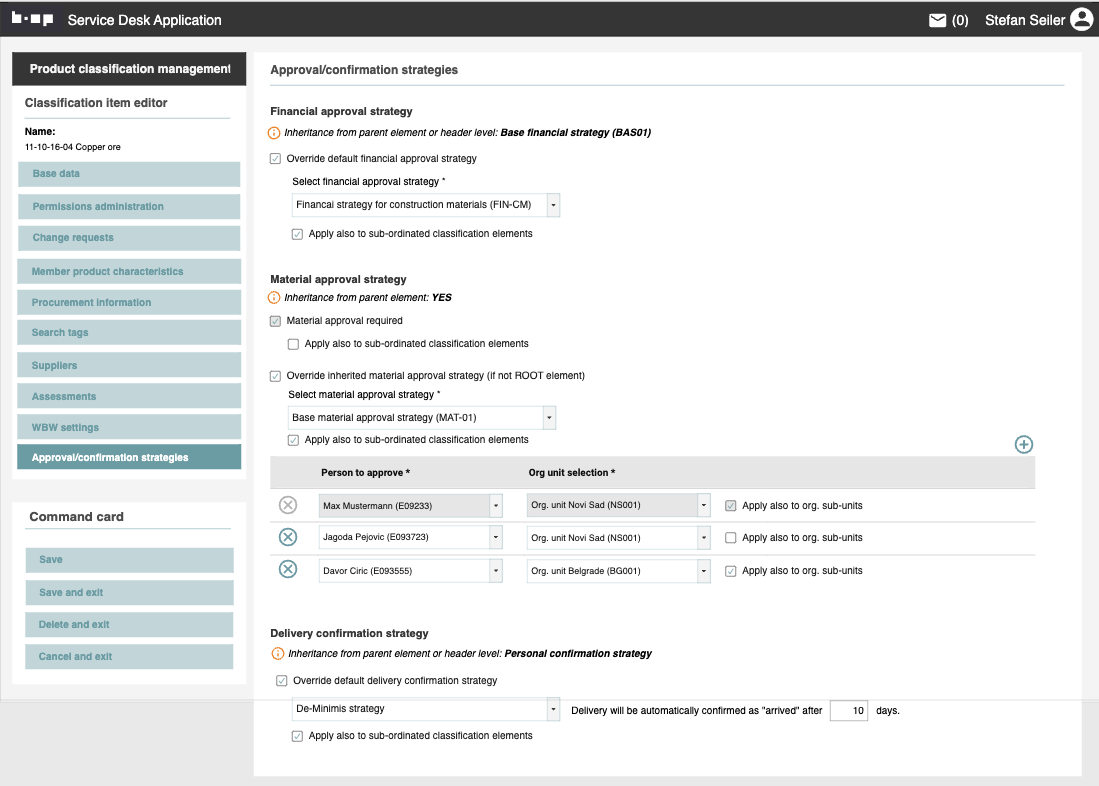The image size is (1099, 786).
Task: Open the user profile avatar icon
Action: 1081,20
